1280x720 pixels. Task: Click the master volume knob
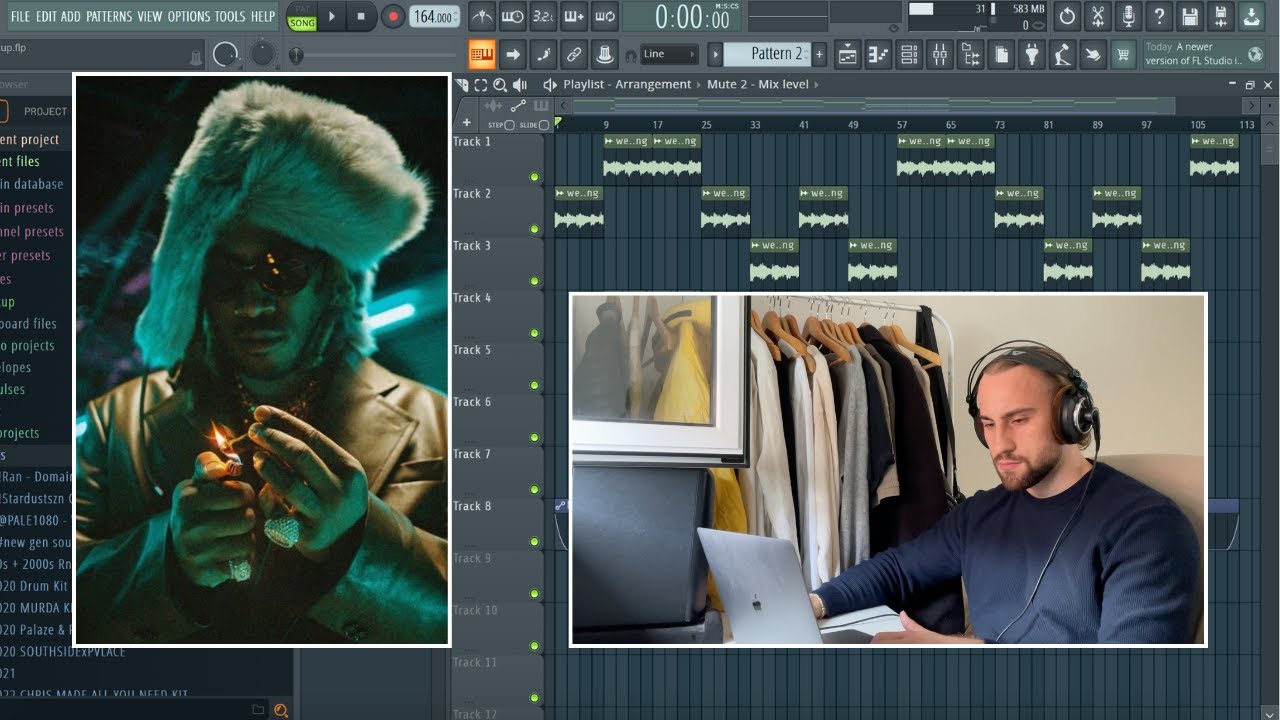[227, 54]
